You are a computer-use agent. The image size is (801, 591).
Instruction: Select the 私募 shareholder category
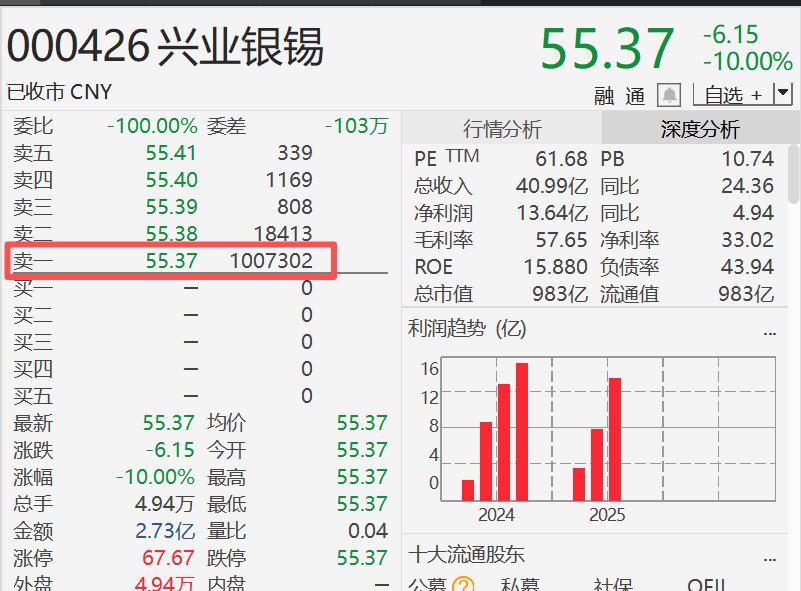(521, 585)
